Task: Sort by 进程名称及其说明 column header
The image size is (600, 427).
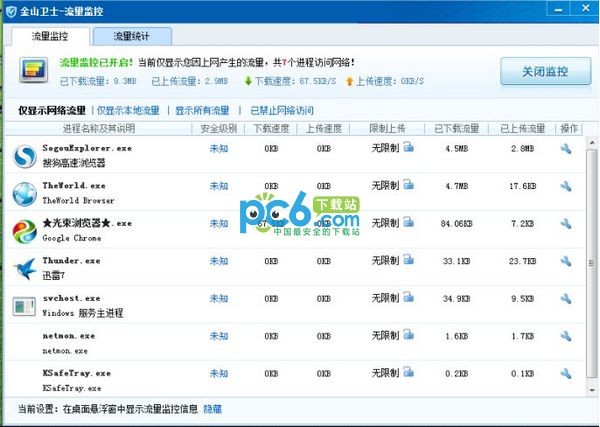Action: [99, 129]
